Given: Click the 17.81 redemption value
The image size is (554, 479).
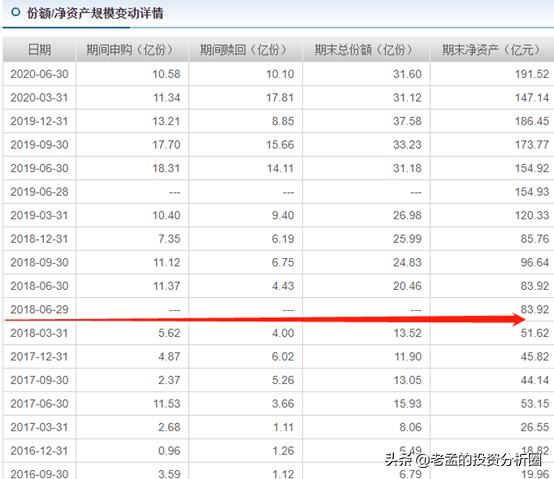Looking at the screenshot, I should point(280,97).
